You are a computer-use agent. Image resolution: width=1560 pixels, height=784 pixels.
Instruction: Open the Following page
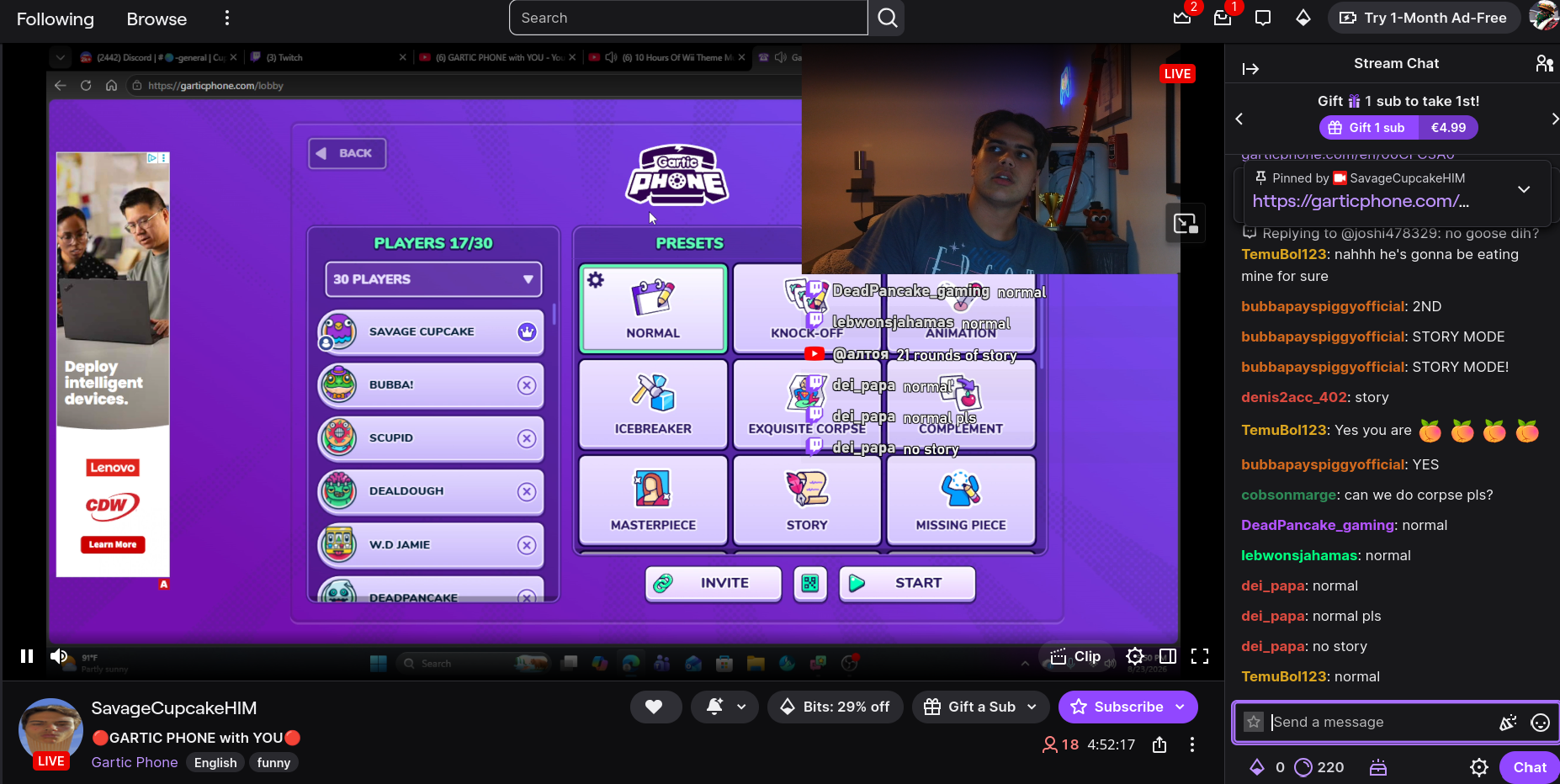pyautogui.click(x=56, y=19)
